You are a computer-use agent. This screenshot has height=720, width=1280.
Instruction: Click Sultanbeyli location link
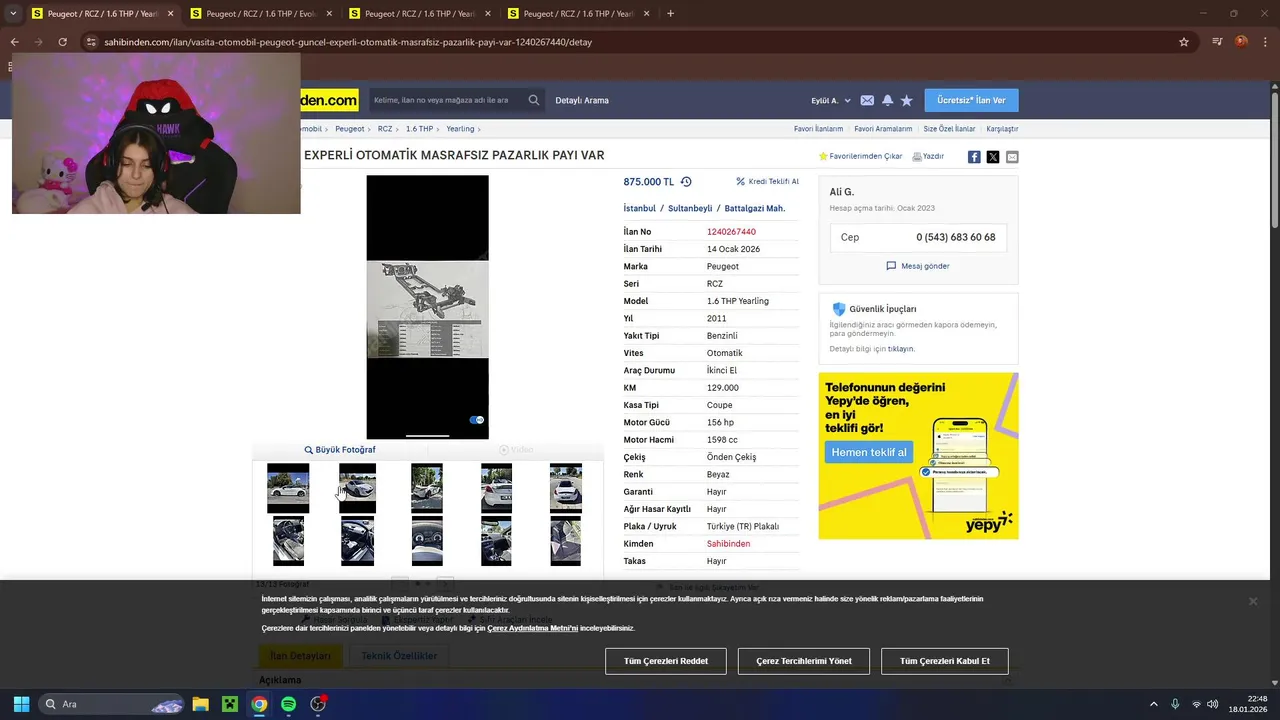(690, 208)
